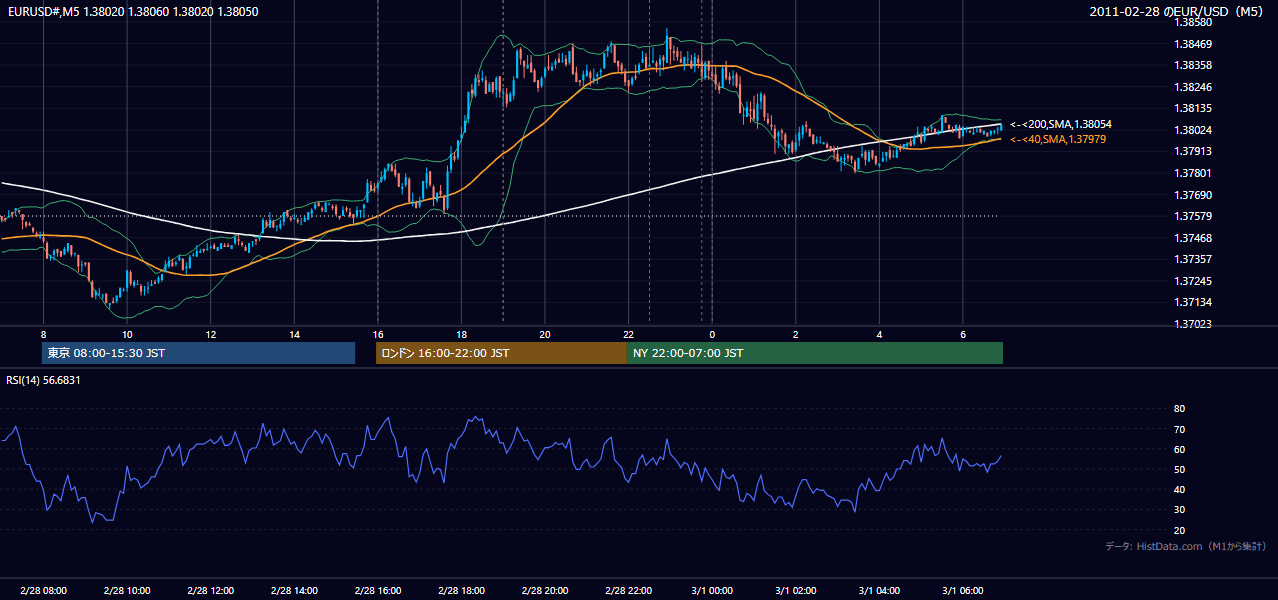1278x600 pixels.
Task: Click the 3/1 00:00 time label
Action: (711, 590)
